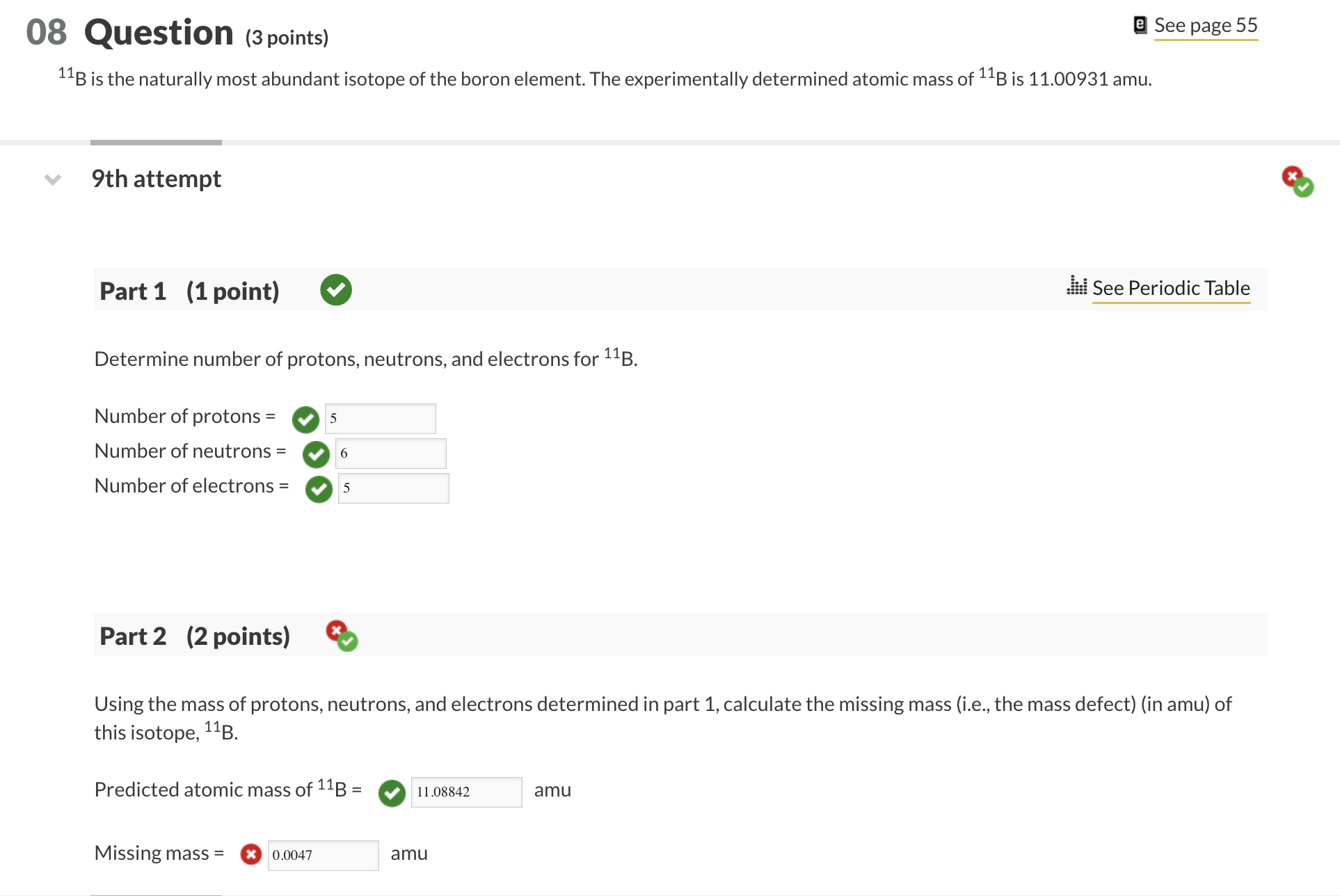
Task: Open the See page 55 link
Action: pyautogui.click(x=1206, y=25)
